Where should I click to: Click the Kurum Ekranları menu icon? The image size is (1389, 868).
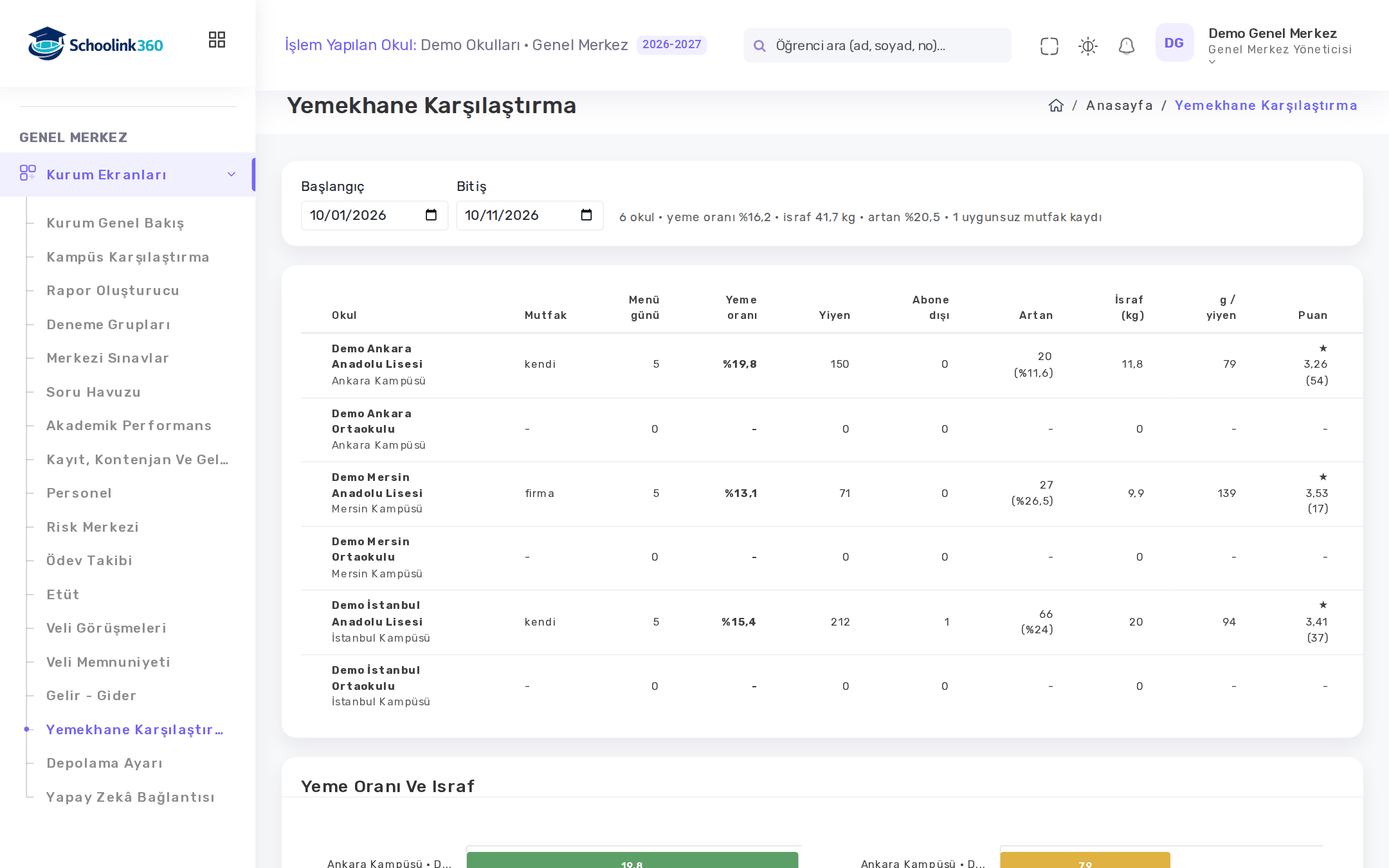pyautogui.click(x=27, y=173)
